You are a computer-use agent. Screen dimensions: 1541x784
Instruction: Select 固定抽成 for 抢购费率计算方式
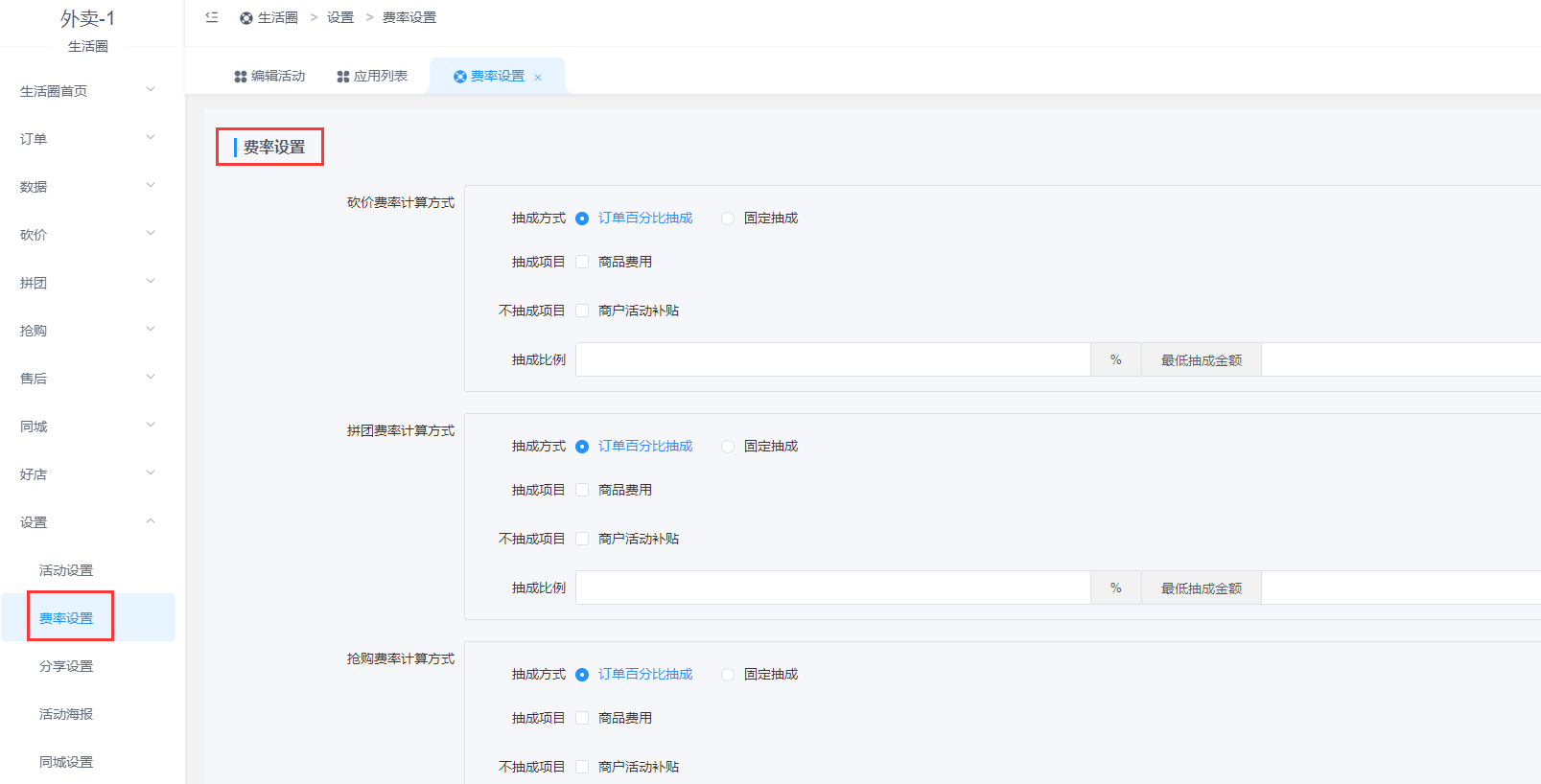728,675
